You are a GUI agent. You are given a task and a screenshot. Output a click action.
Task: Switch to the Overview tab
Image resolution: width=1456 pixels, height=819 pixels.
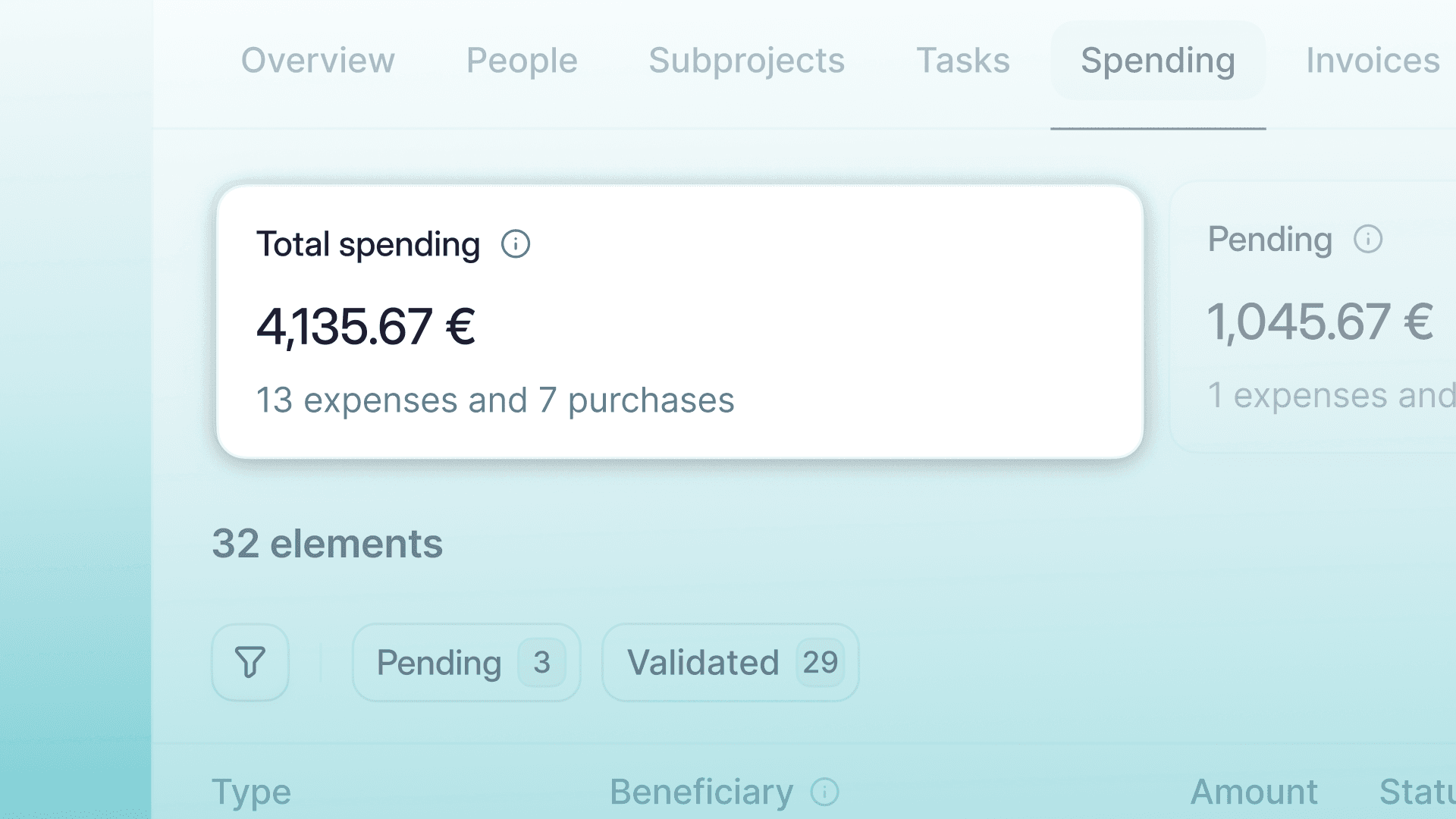click(318, 61)
